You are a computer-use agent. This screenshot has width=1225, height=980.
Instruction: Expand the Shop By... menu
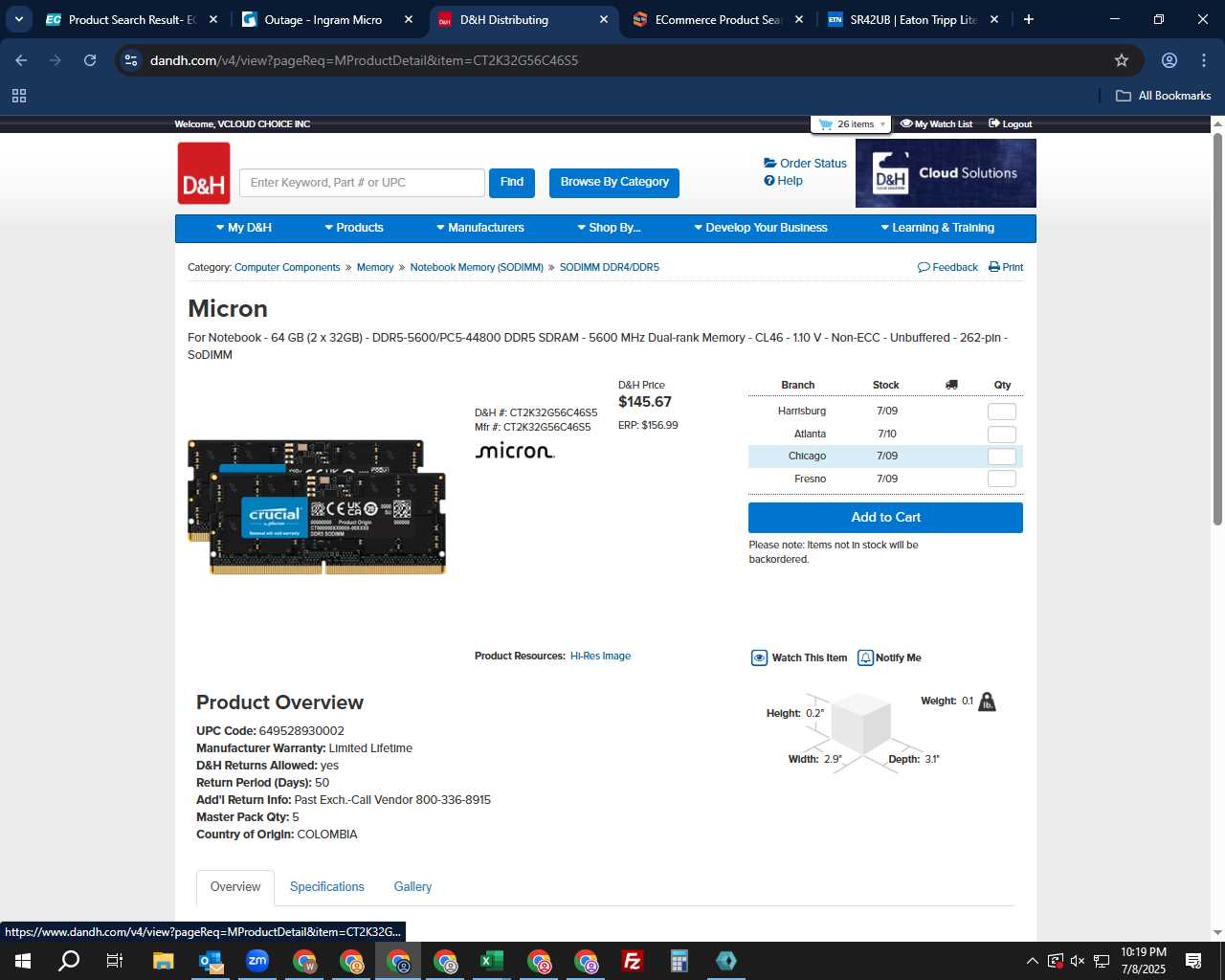pyautogui.click(x=609, y=228)
